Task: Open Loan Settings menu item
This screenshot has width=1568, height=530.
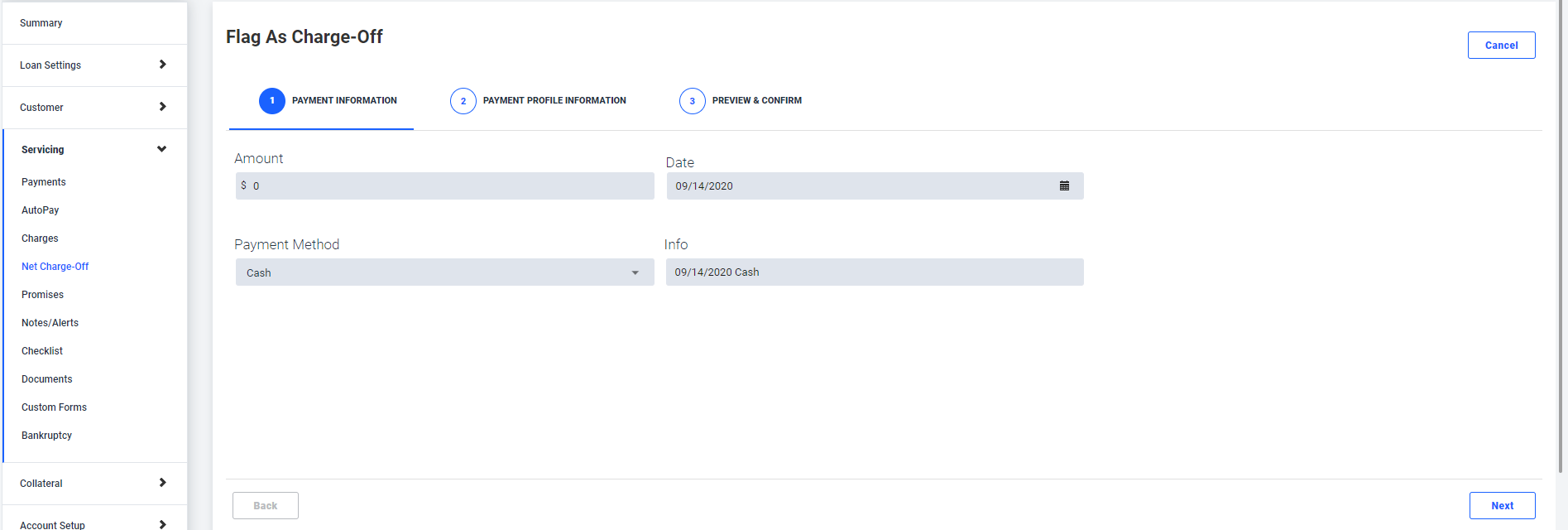Action: pyautogui.click(x=95, y=65)
